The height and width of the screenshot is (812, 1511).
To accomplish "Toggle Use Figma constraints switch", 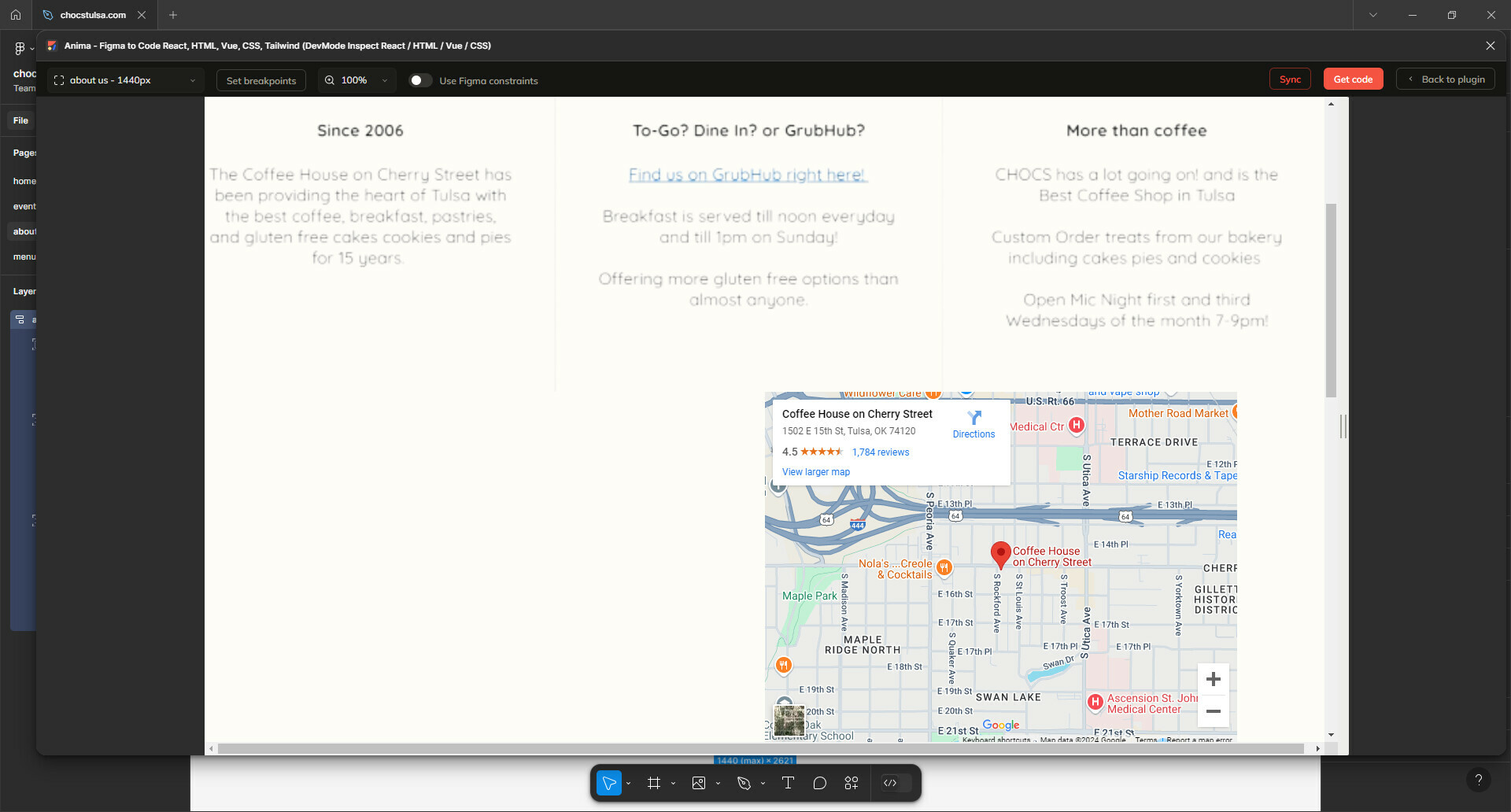I will click(x=420, y=80).
